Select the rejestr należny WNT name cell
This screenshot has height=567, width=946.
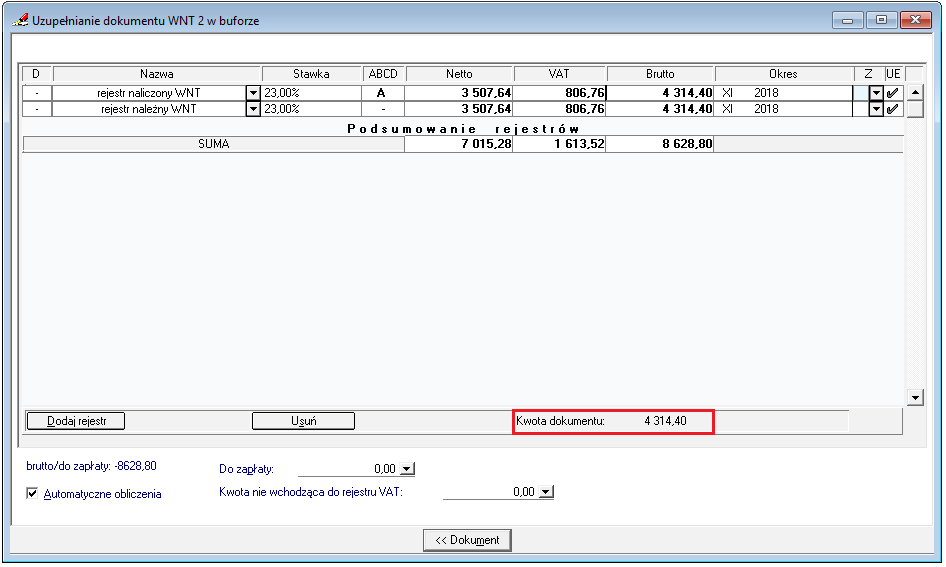149,109
